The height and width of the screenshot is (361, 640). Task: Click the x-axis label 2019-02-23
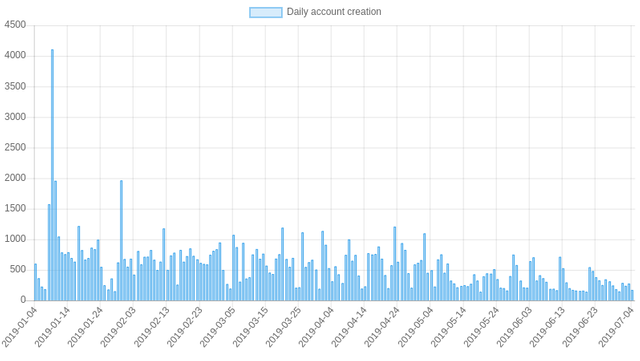pos(185,327)
